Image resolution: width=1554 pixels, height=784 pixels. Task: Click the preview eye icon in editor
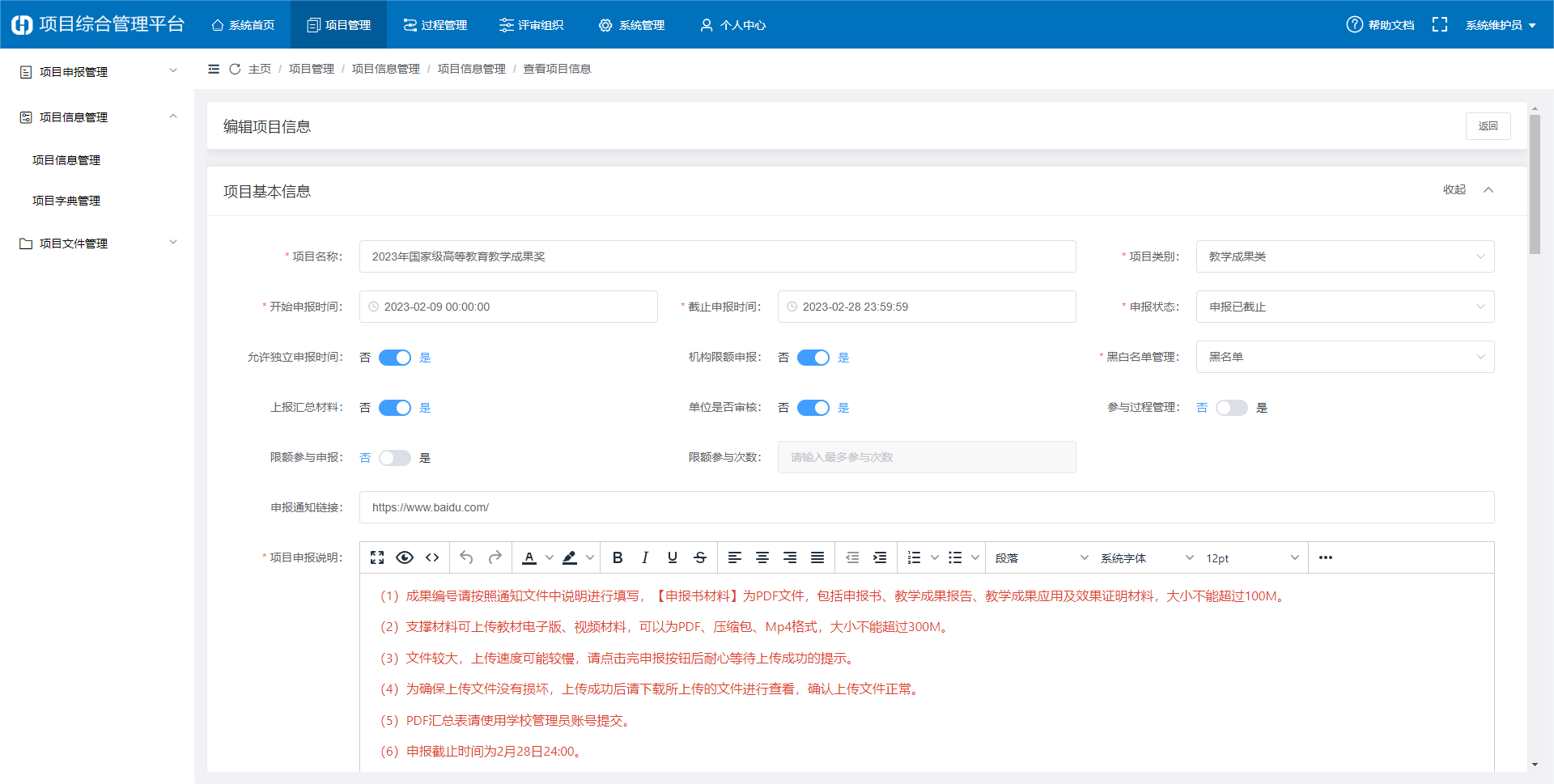click(x=405, y=557)
